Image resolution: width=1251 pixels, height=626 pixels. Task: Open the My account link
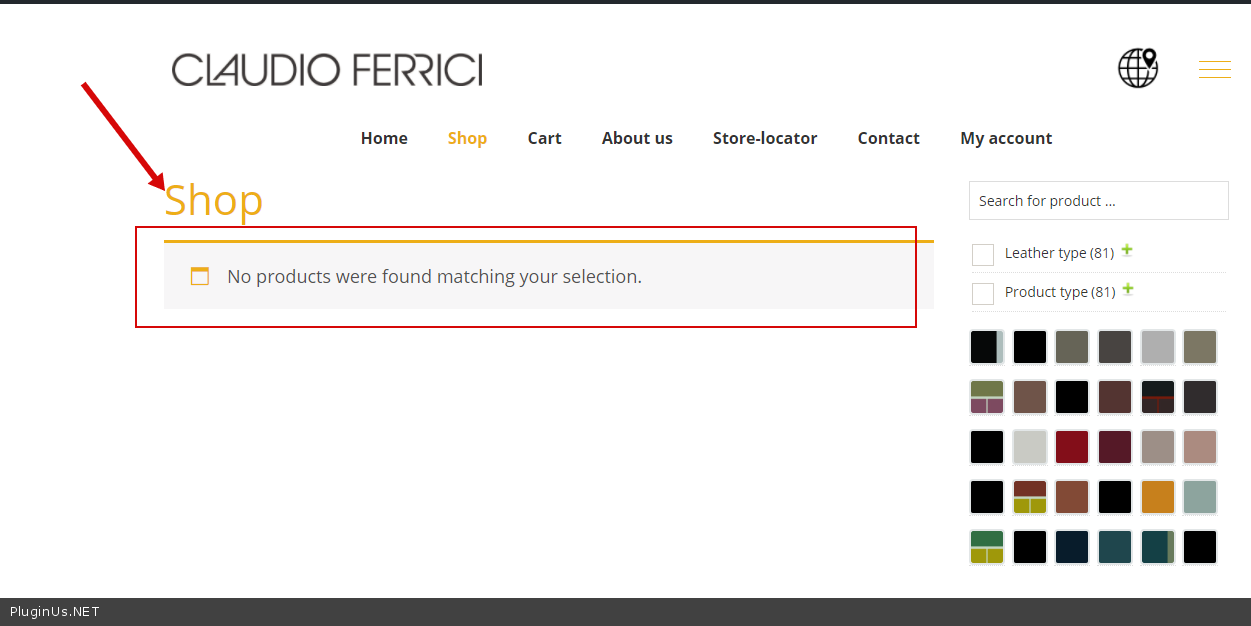click(x=1006, y=138)
